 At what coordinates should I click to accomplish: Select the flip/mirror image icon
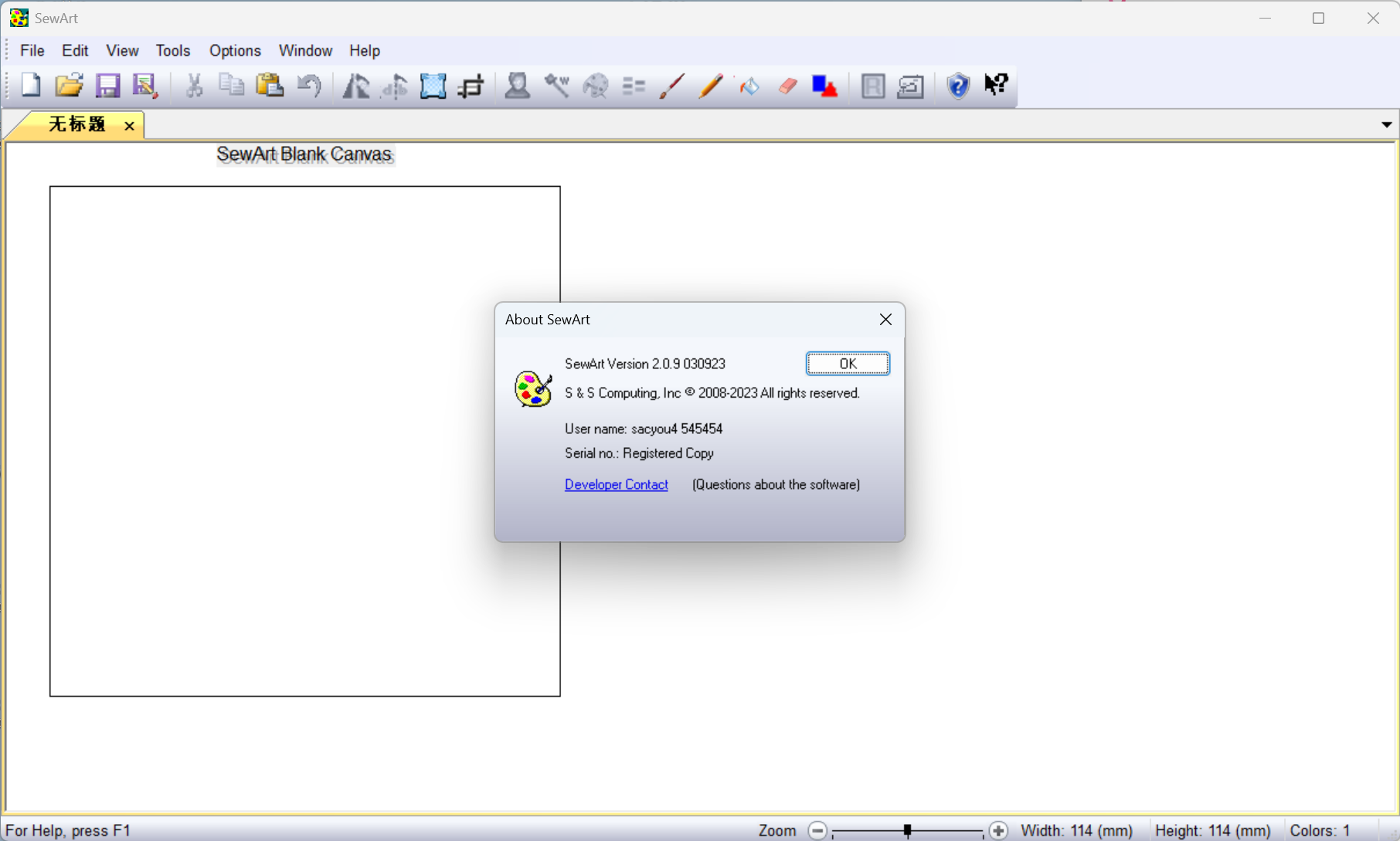click(x=356, y=85)
